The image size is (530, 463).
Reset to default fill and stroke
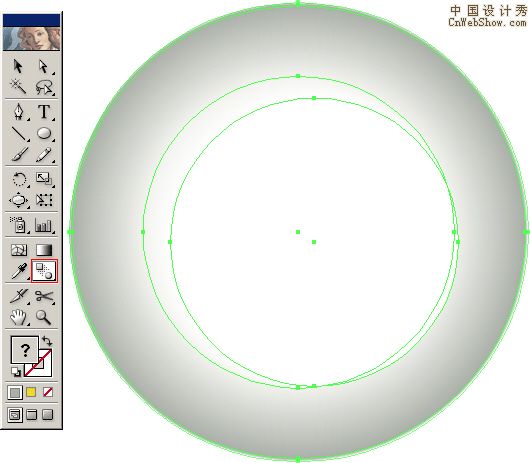pos(16,371)
